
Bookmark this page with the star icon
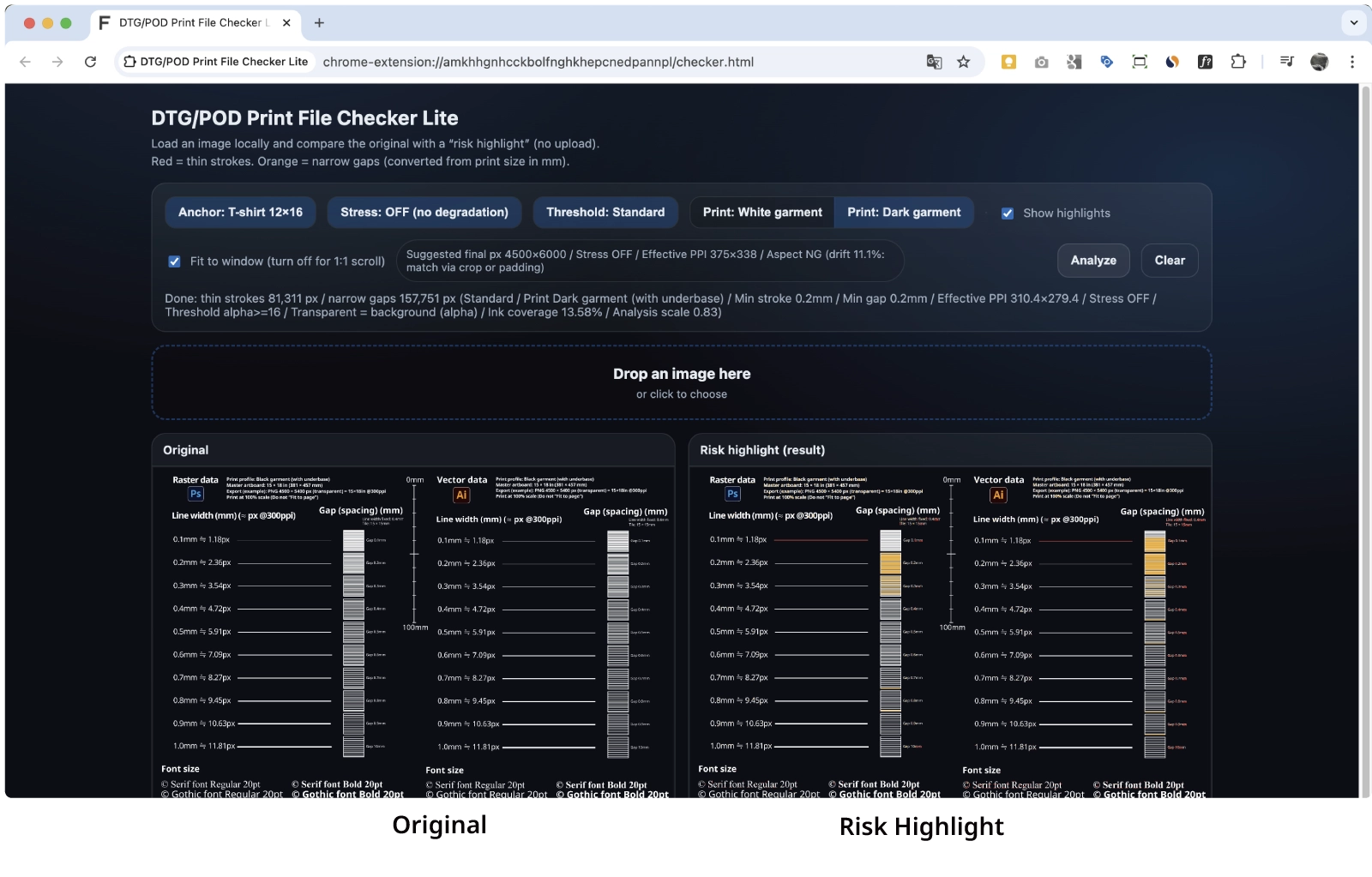coord(964,62)
